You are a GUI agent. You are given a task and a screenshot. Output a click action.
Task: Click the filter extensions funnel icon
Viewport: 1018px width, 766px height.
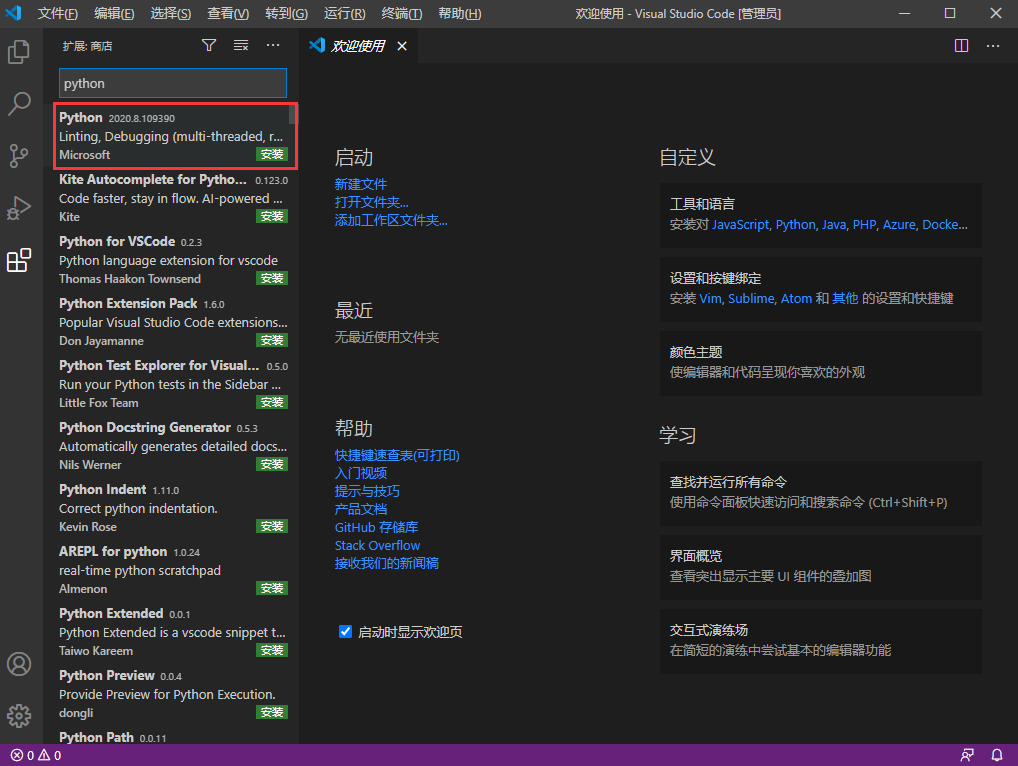point(209,45)
